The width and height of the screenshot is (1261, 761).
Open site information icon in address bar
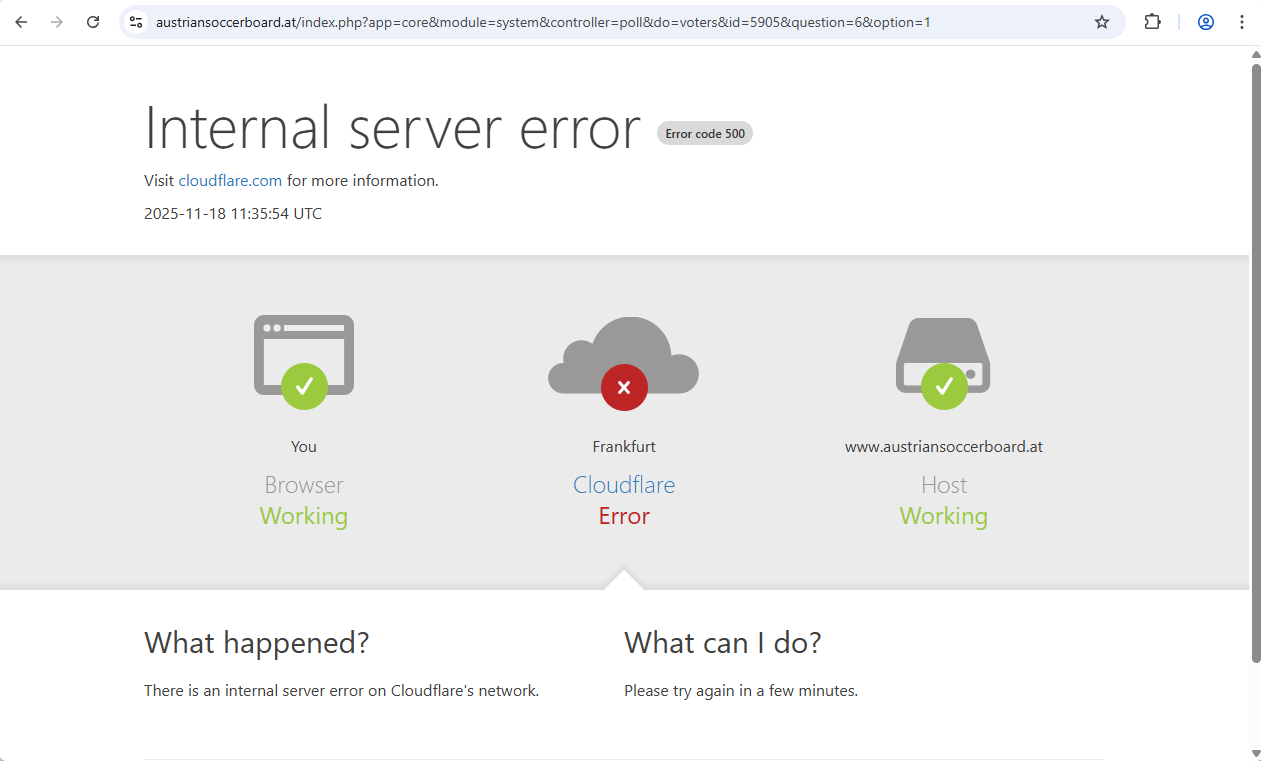pyautogui.click(x=137, y=22)
